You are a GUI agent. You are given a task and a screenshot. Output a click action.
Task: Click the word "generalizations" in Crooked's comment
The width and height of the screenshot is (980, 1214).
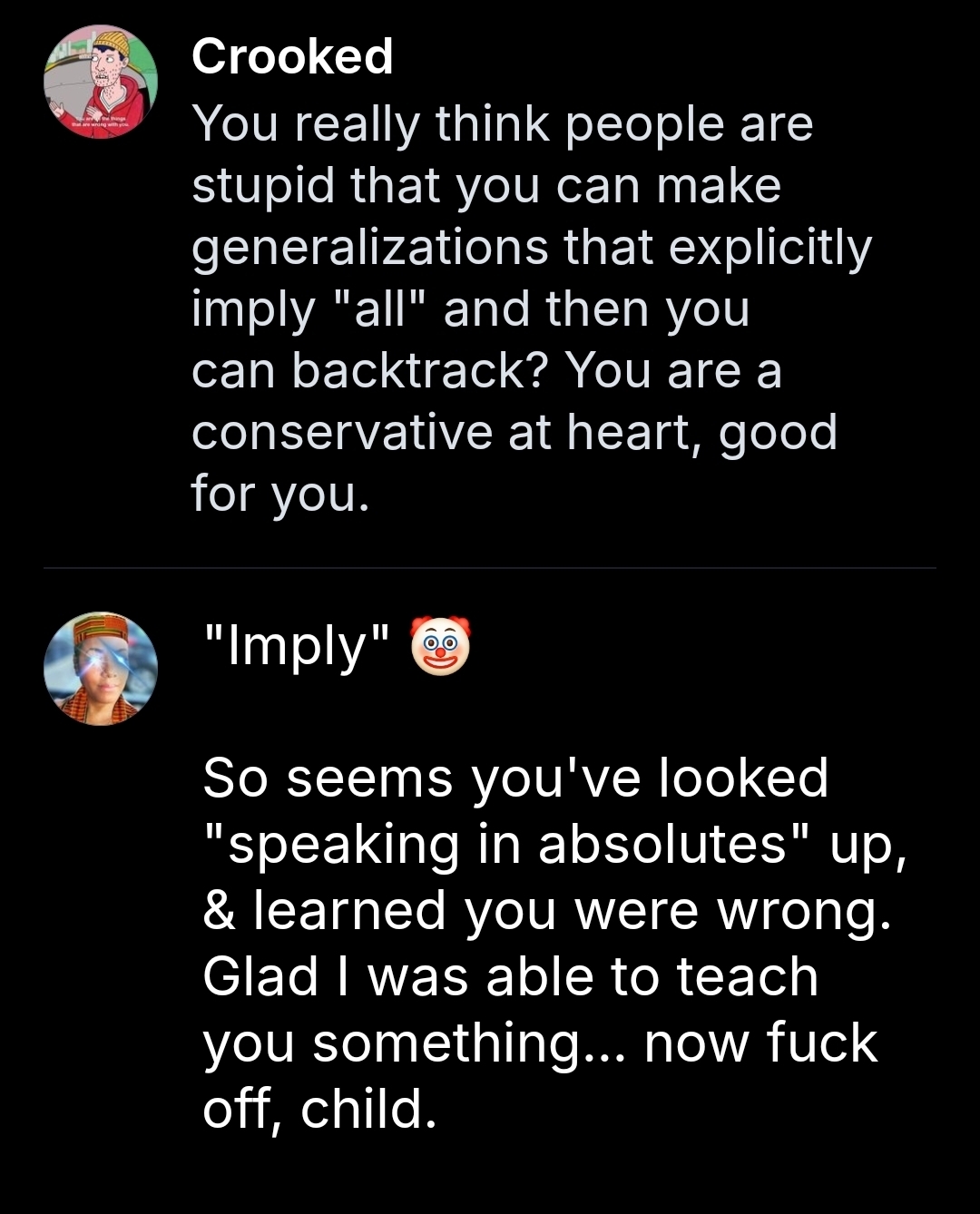(370, 247)
